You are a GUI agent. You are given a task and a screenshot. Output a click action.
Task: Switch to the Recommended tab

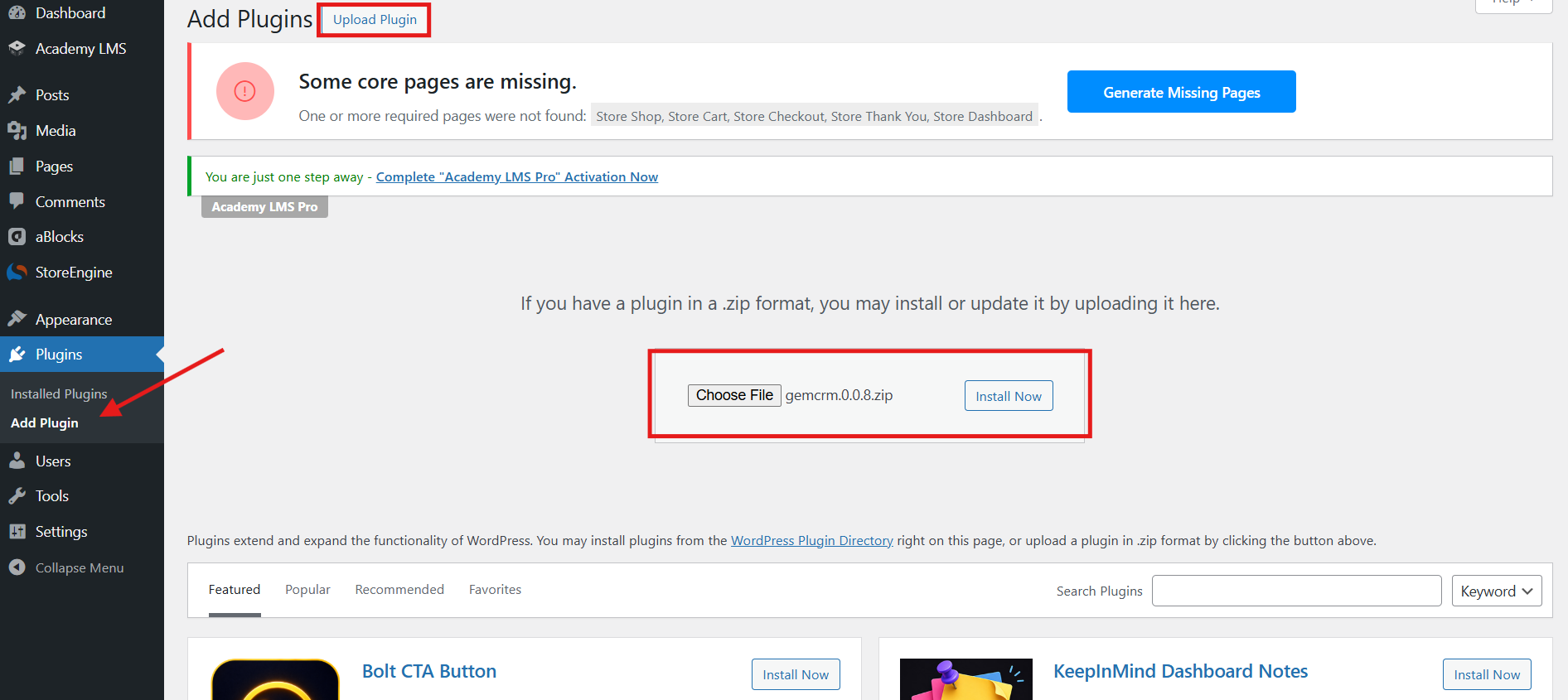pos(399,590)
